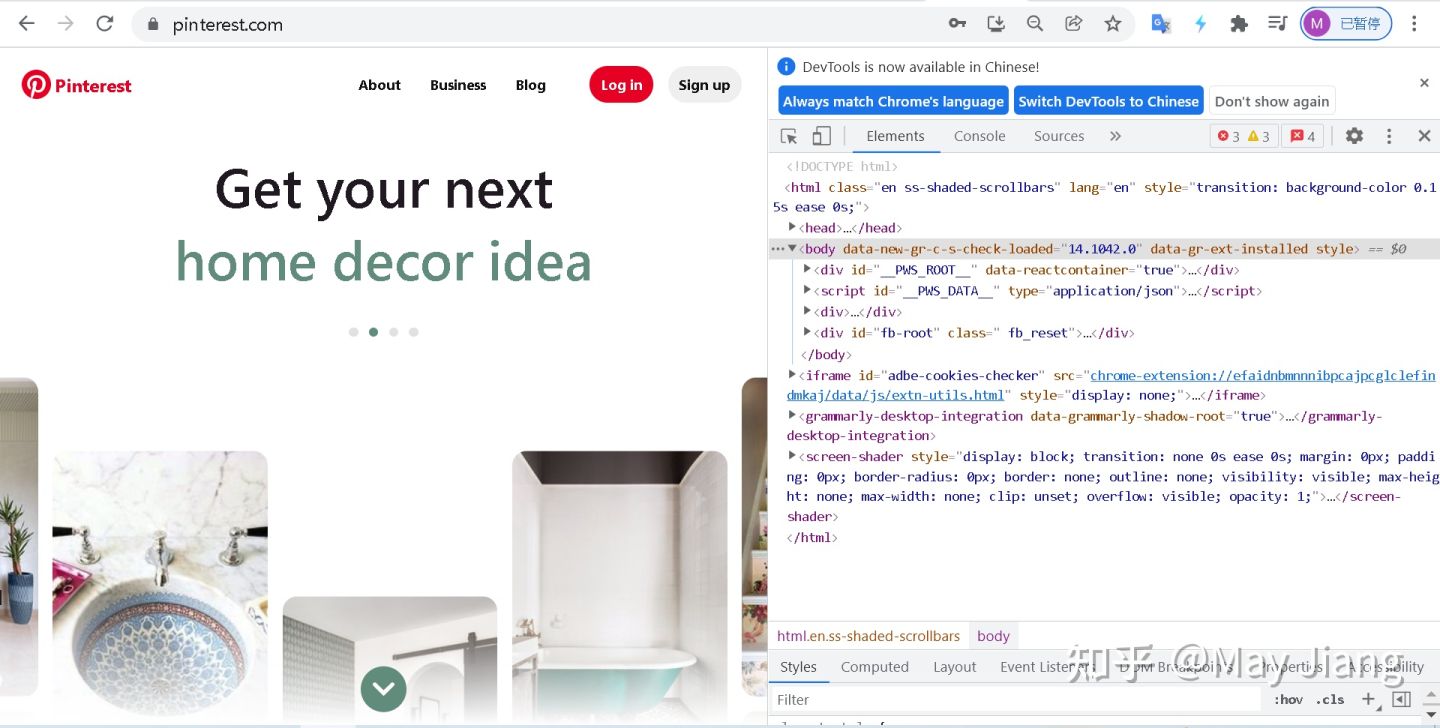Click Don't show again

1272,101
